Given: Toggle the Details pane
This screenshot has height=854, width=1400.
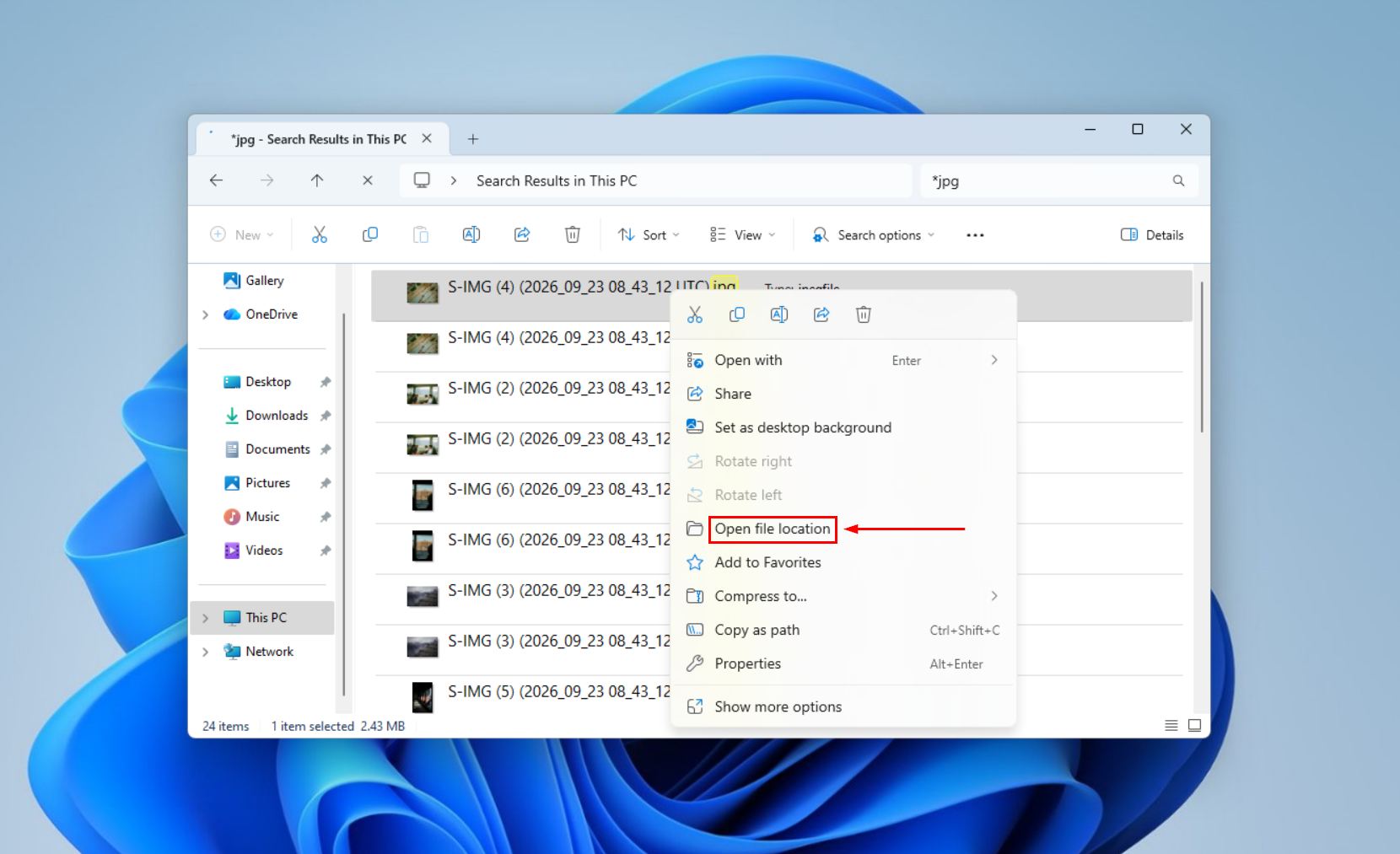Looking at the screenshot, I should pos(1152,235).
